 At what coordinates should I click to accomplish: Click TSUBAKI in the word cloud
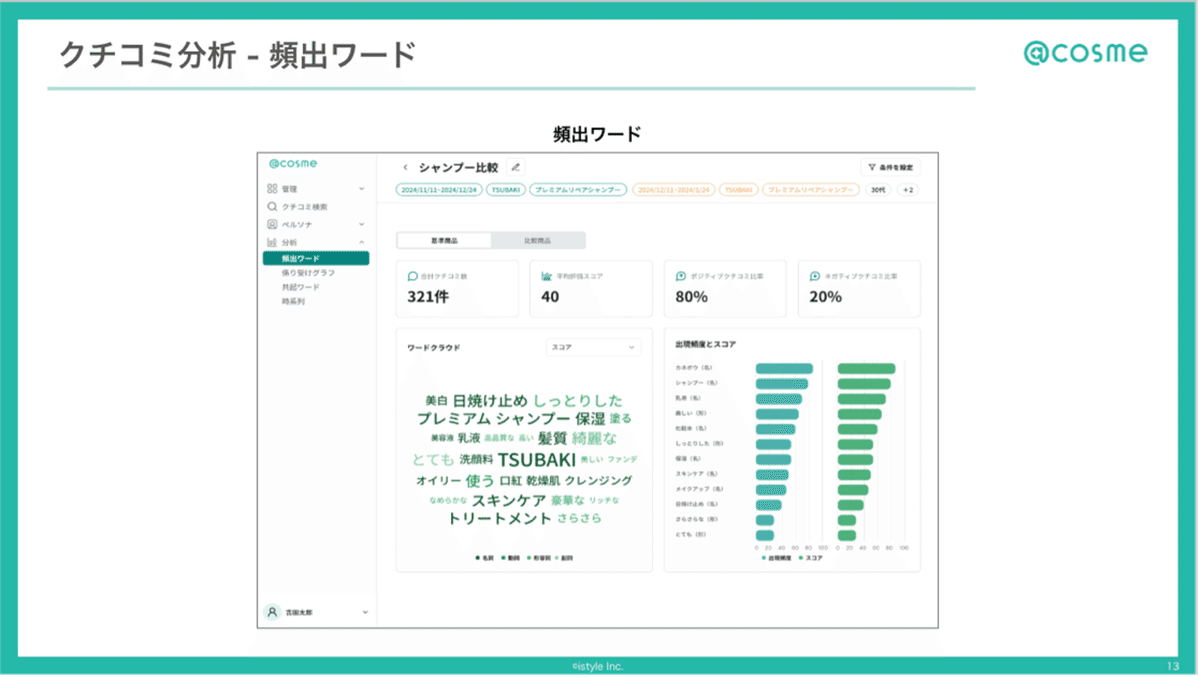click(x=537, y=460)
